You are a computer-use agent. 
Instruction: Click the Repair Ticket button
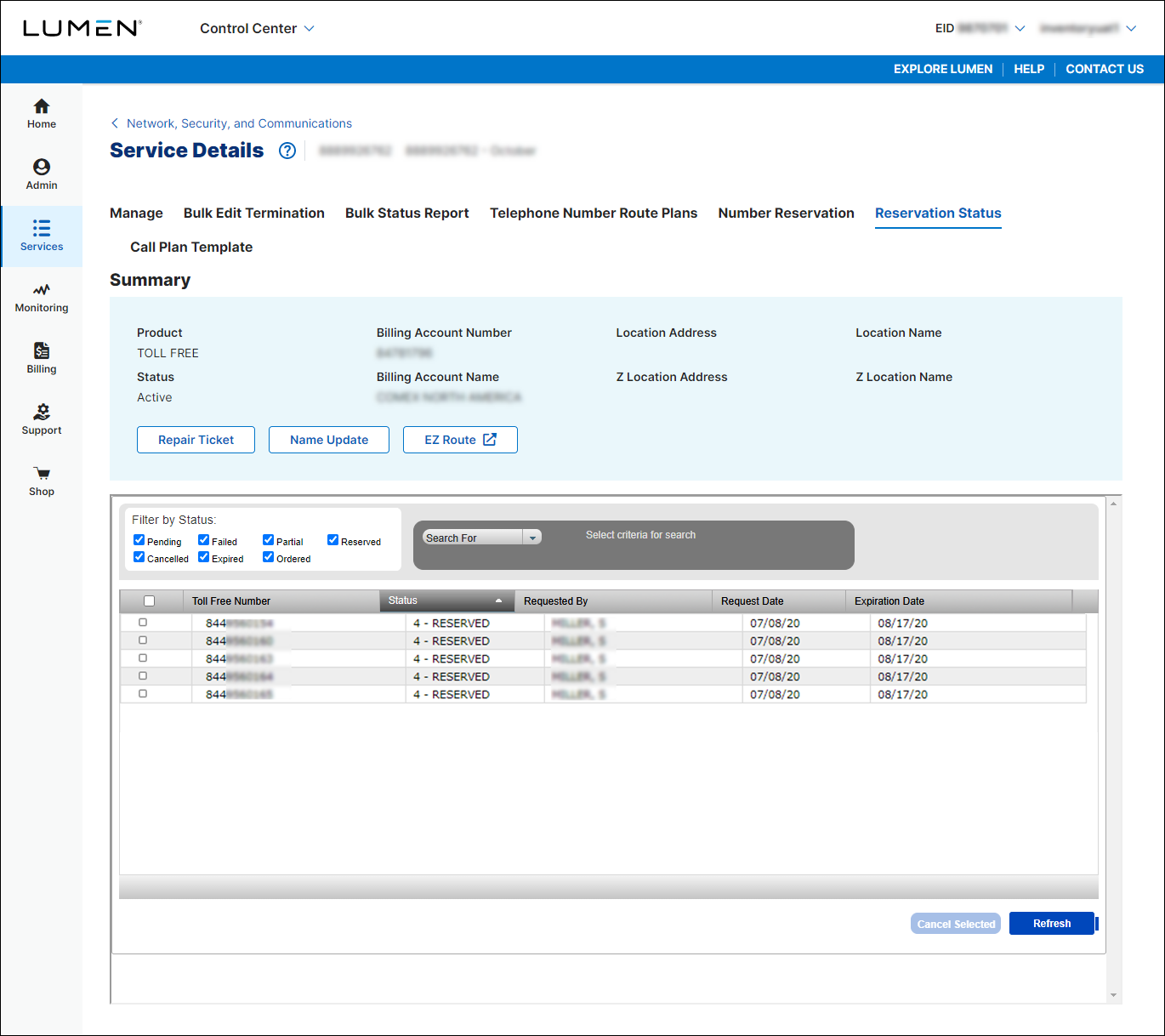tap(196, 440)
